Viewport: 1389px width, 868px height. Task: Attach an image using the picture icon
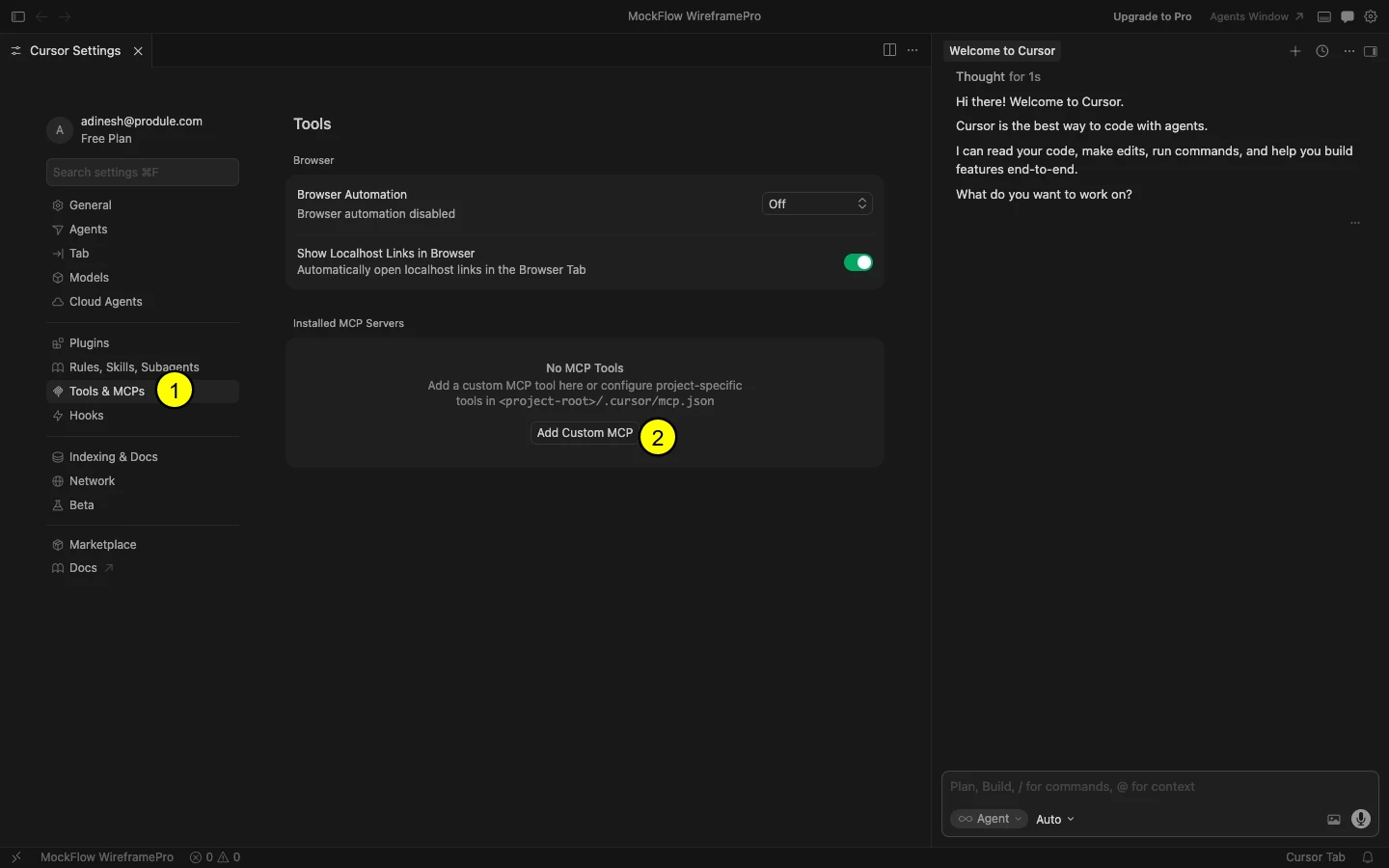click(x=1334, y=820)
